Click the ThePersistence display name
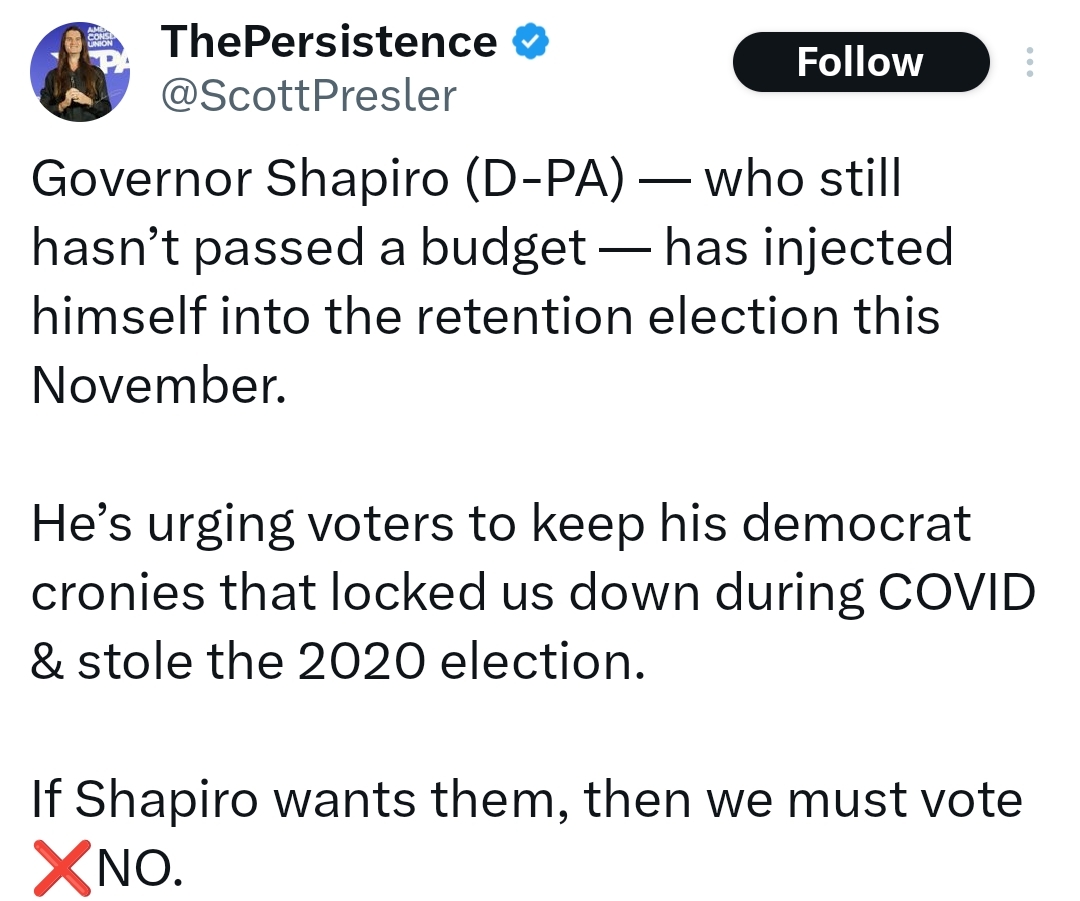 click(328, 41)
